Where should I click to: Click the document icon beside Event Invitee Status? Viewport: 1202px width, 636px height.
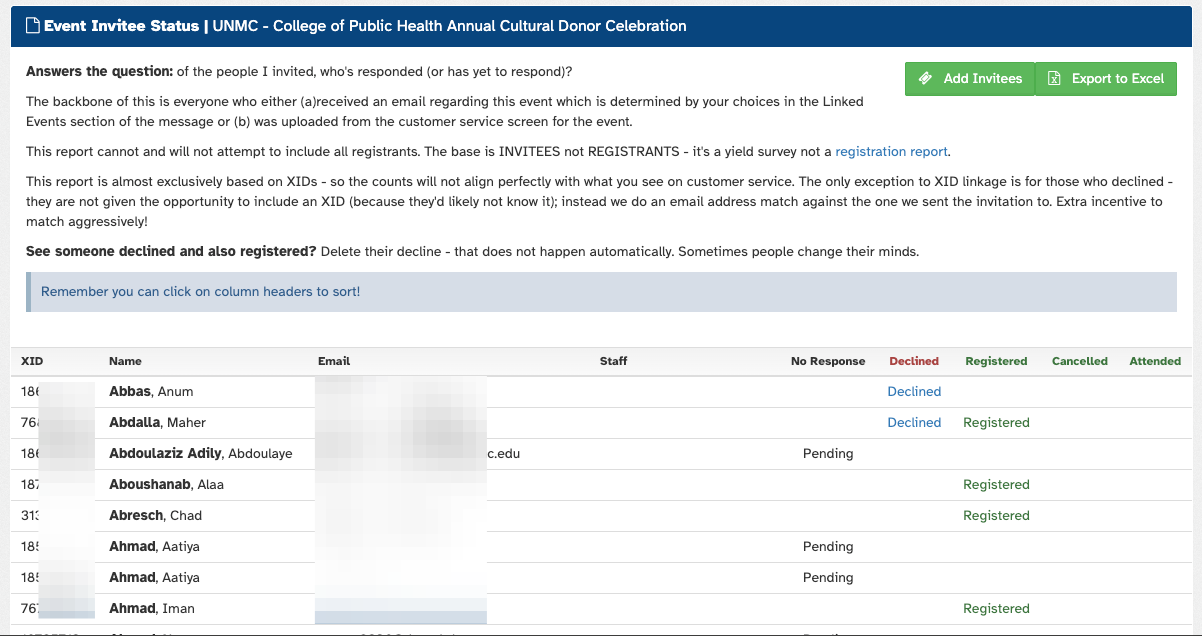(x=32, y=26)
